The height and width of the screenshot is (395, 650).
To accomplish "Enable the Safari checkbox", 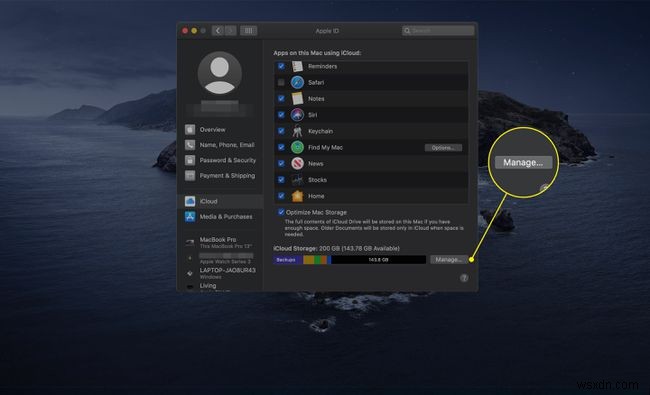I will pyautogui.click(x=281, y=82).
